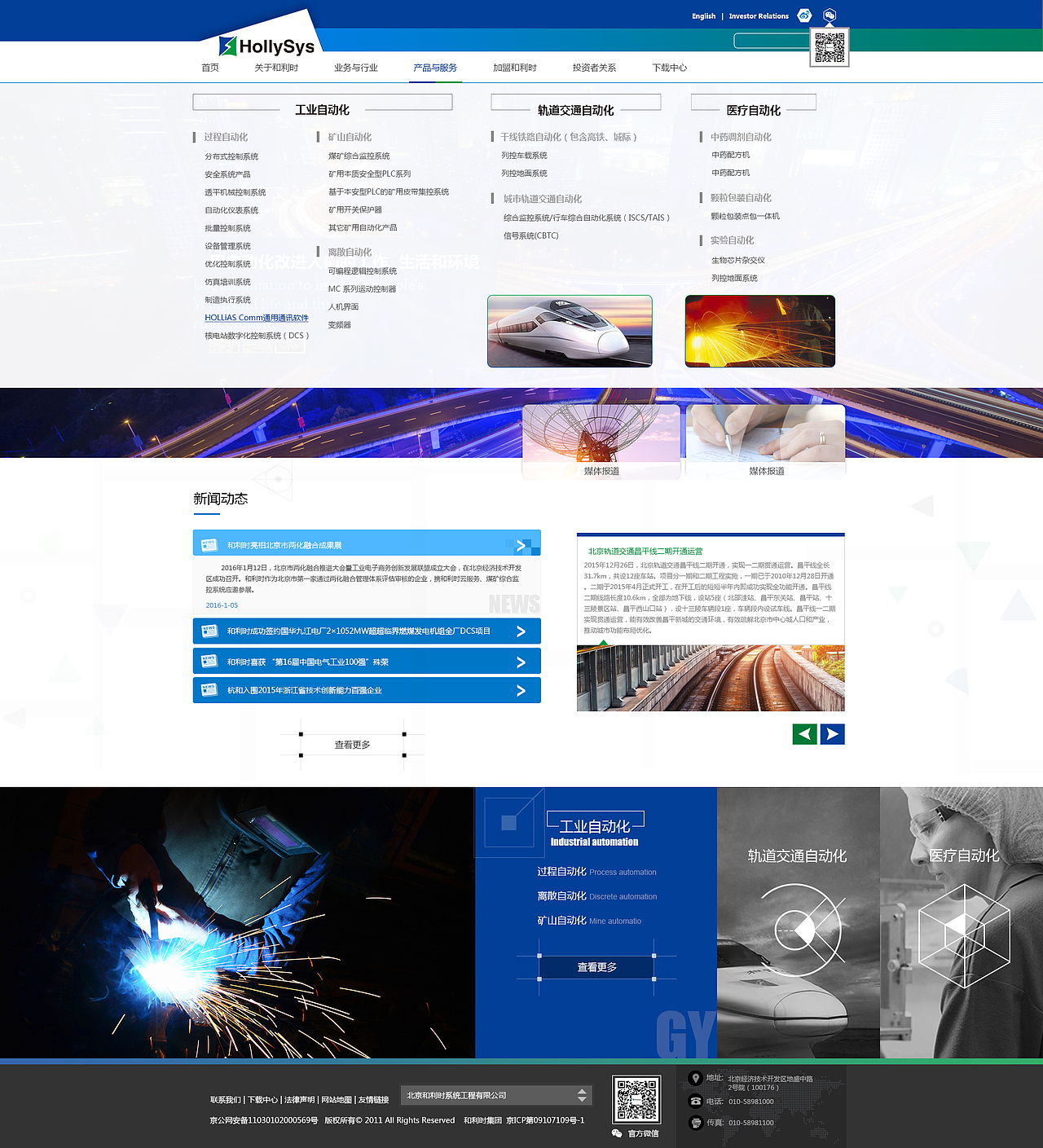Open the 投资者关系 nav menu
This screenshot has height=1148, width=1043.
click(594, 68)
